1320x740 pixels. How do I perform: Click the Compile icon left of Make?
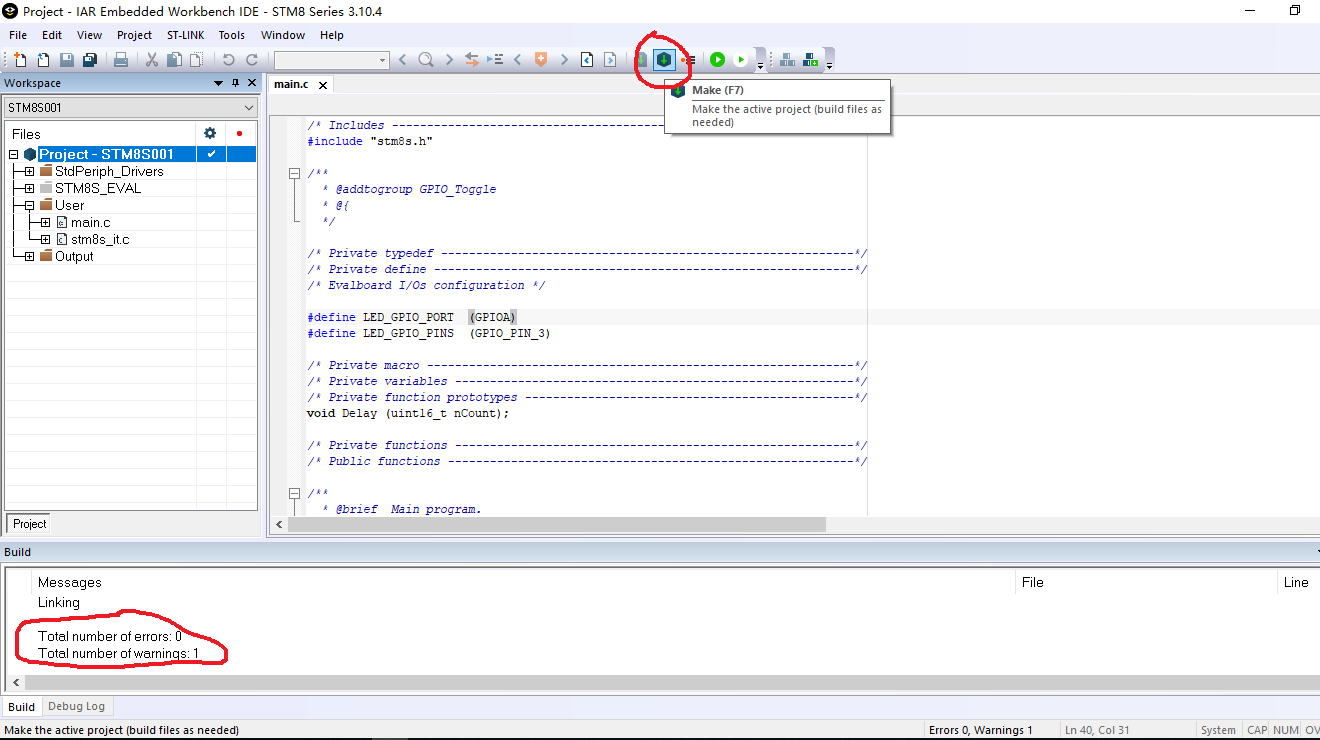[642, 60]
